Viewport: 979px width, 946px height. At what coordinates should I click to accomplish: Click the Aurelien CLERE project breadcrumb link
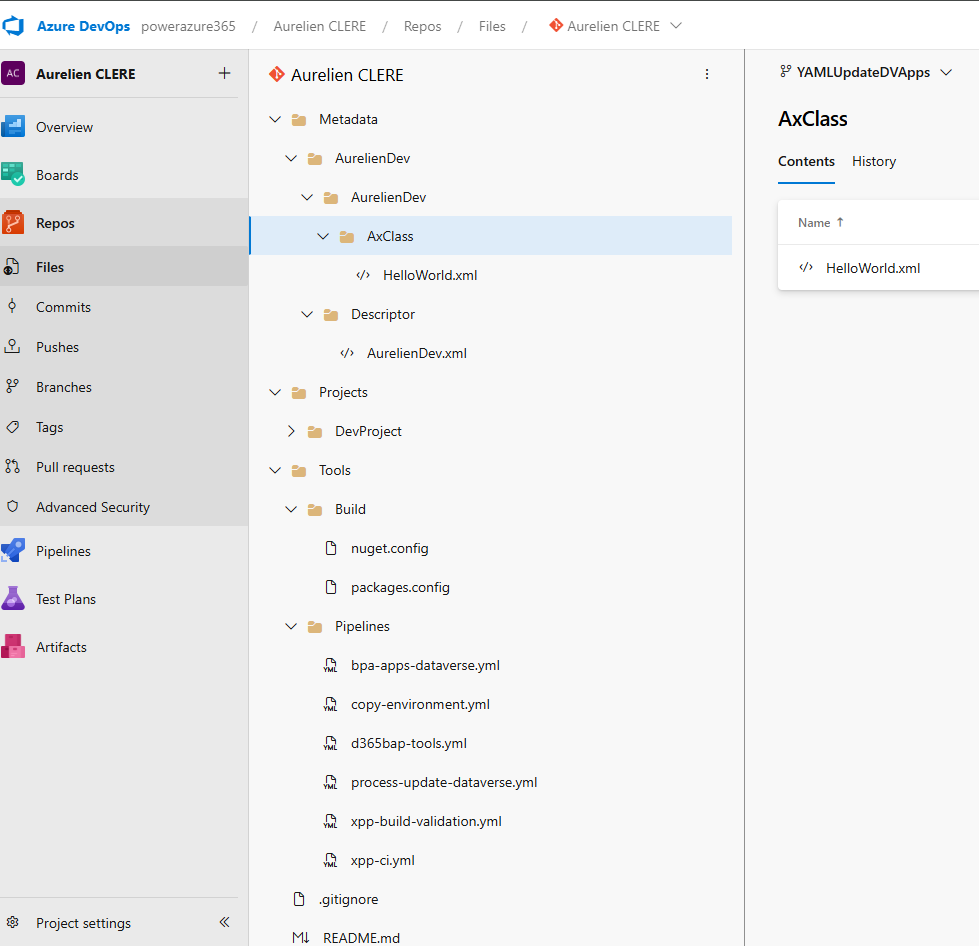click(x=320, y=26)
